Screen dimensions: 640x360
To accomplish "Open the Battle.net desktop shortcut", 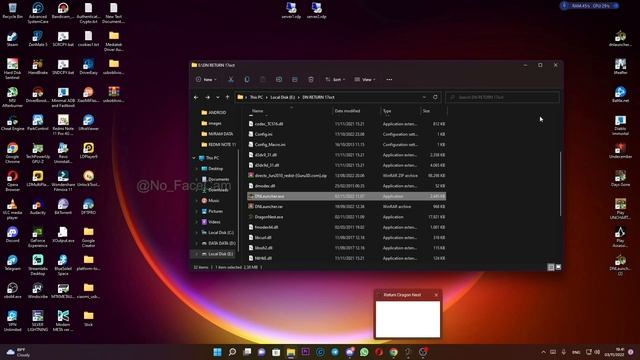I will (620, 95).
